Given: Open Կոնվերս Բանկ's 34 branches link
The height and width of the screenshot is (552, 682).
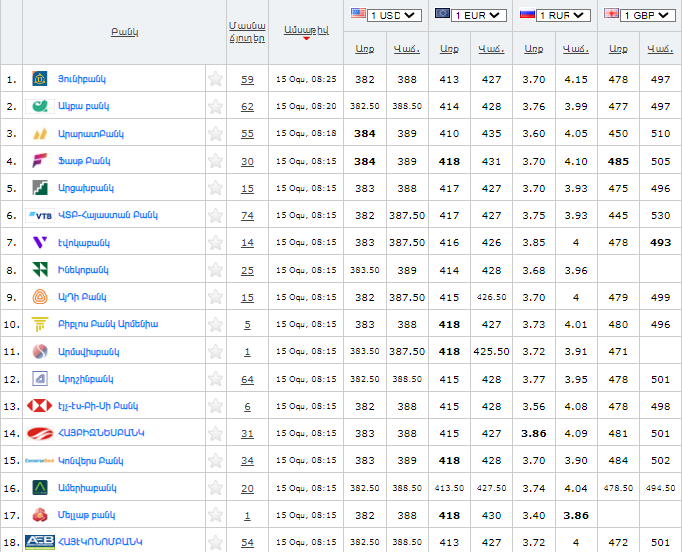Looking at the screenshot, I should pyautogui.click(x=247, y=461).
